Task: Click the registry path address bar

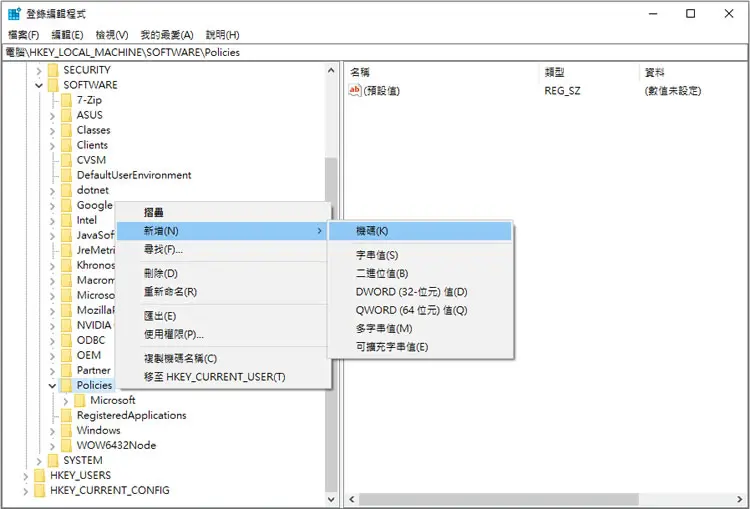Action: coord(375,53)
